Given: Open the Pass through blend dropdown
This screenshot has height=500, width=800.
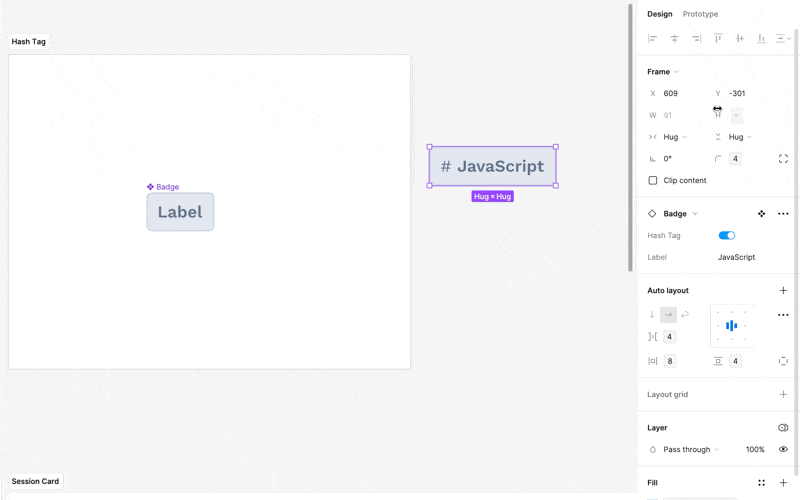Looking at the screenshot, I should 691,449.
